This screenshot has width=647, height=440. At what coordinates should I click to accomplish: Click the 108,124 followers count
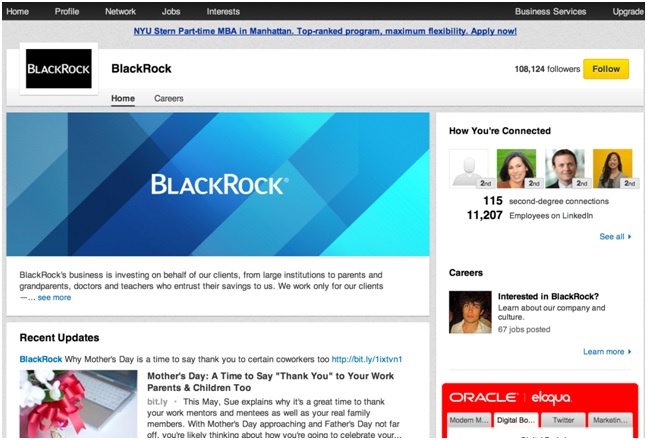[547, 69]
